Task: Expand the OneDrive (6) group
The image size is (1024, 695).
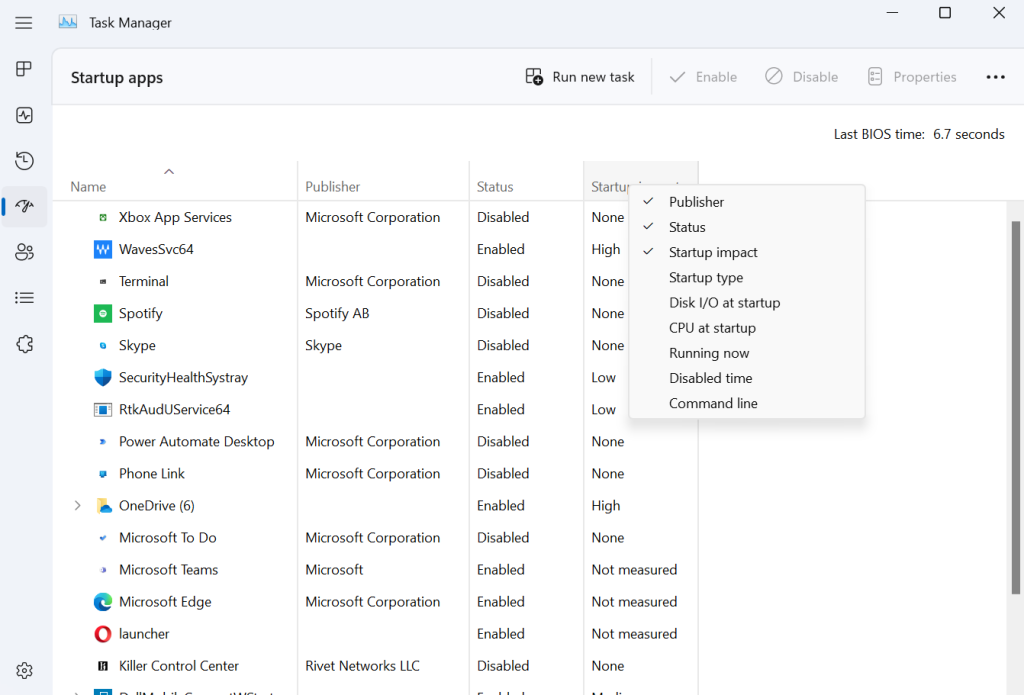Action: (x=78, y=506)
